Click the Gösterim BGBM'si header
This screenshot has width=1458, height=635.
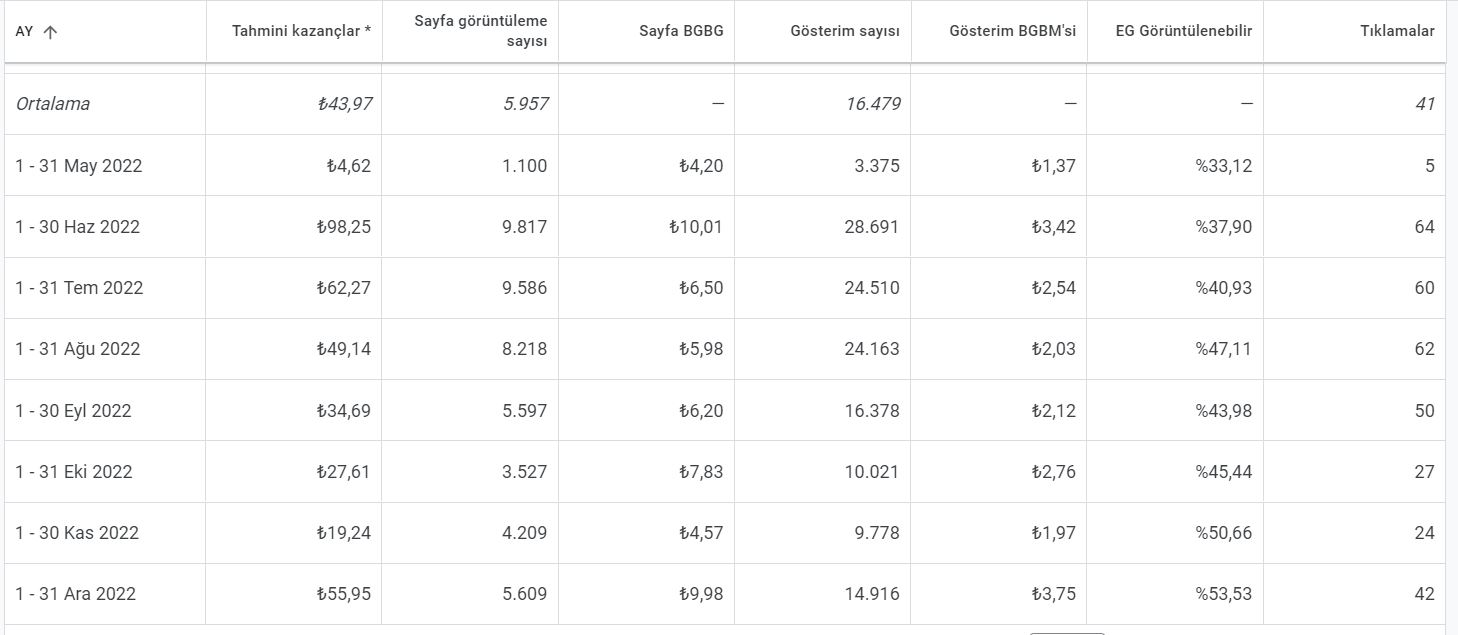(x=1013, y=31)
